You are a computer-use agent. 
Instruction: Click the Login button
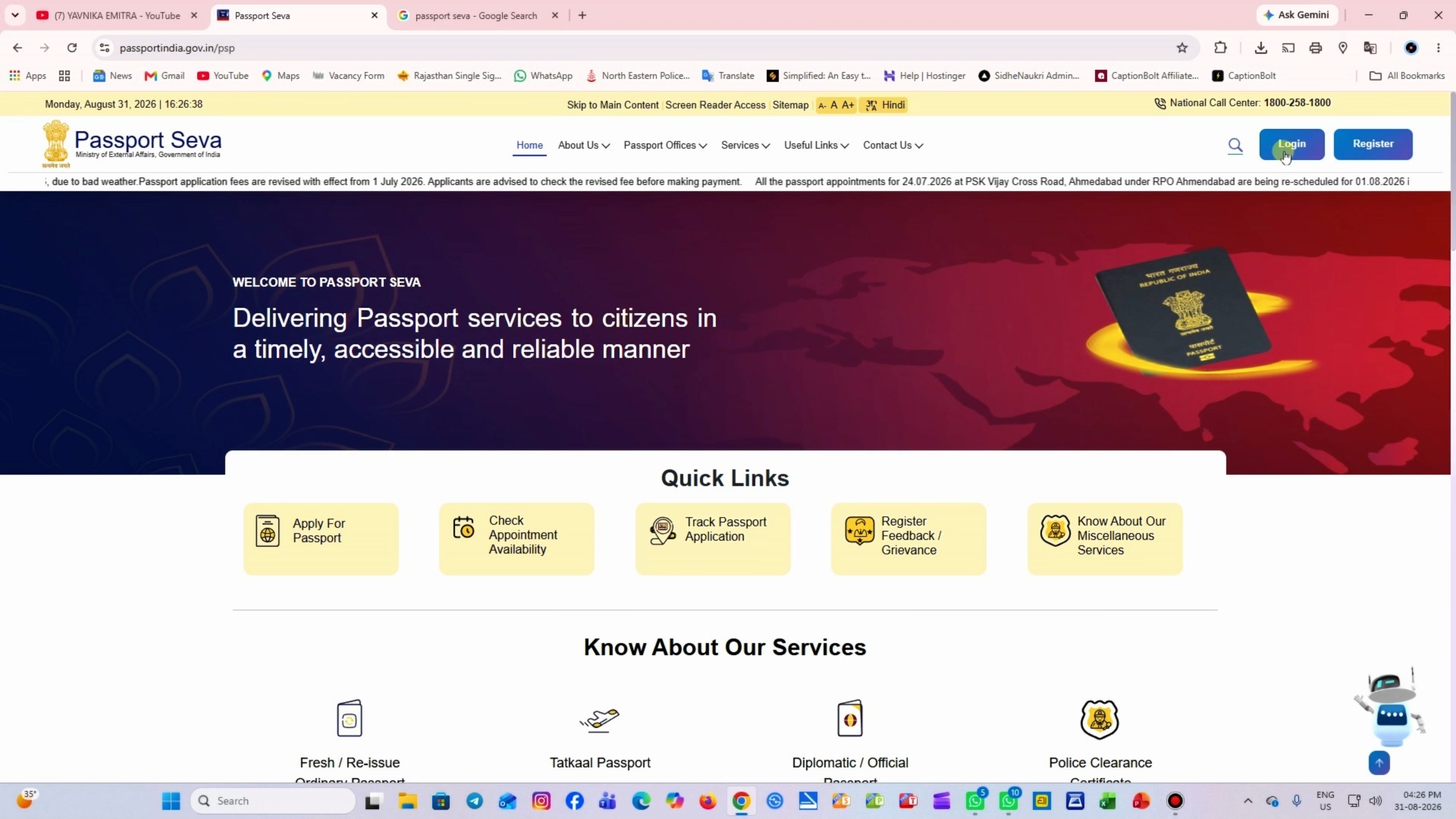coord(1291,144)
